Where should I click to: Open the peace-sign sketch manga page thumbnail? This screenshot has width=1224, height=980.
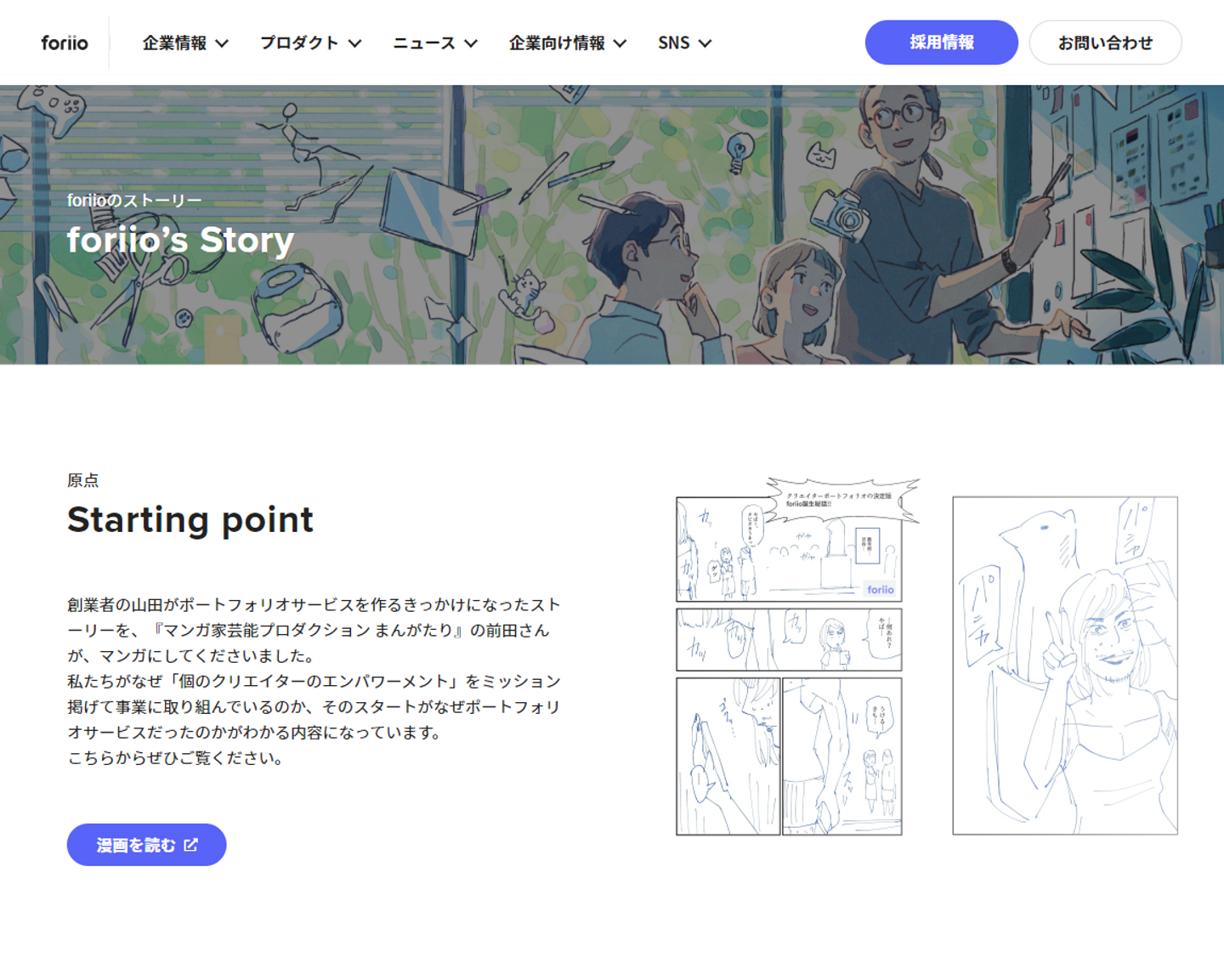click(1065, 666)
